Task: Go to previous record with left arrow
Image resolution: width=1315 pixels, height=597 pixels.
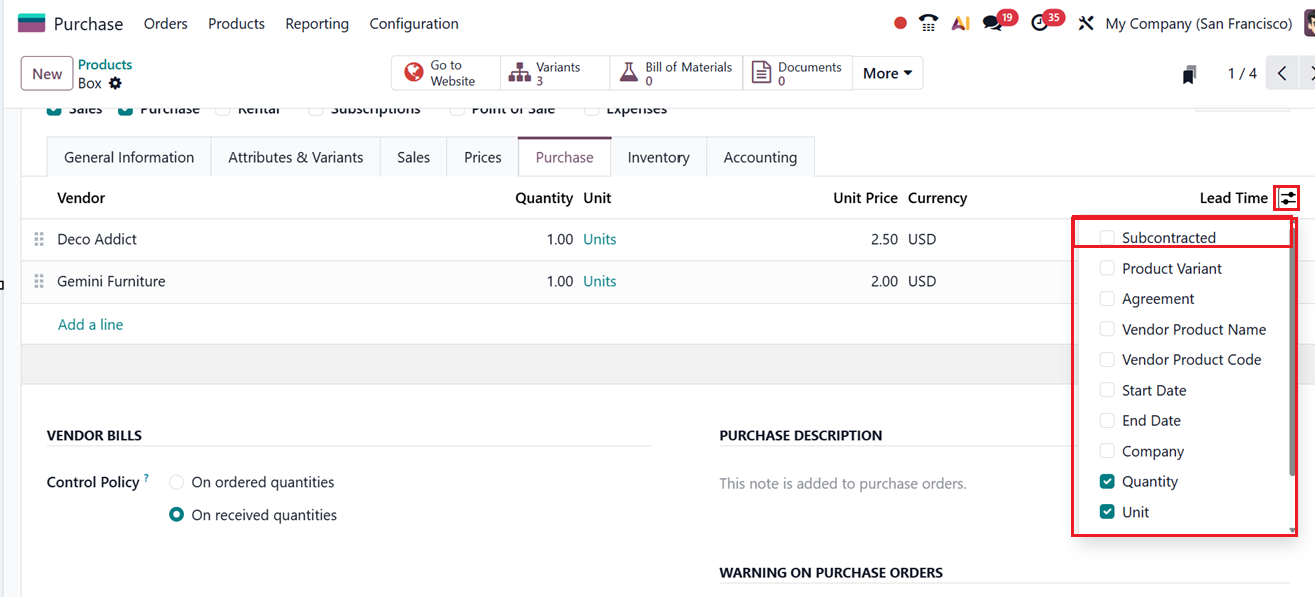Action: (x=1281, y=73)
